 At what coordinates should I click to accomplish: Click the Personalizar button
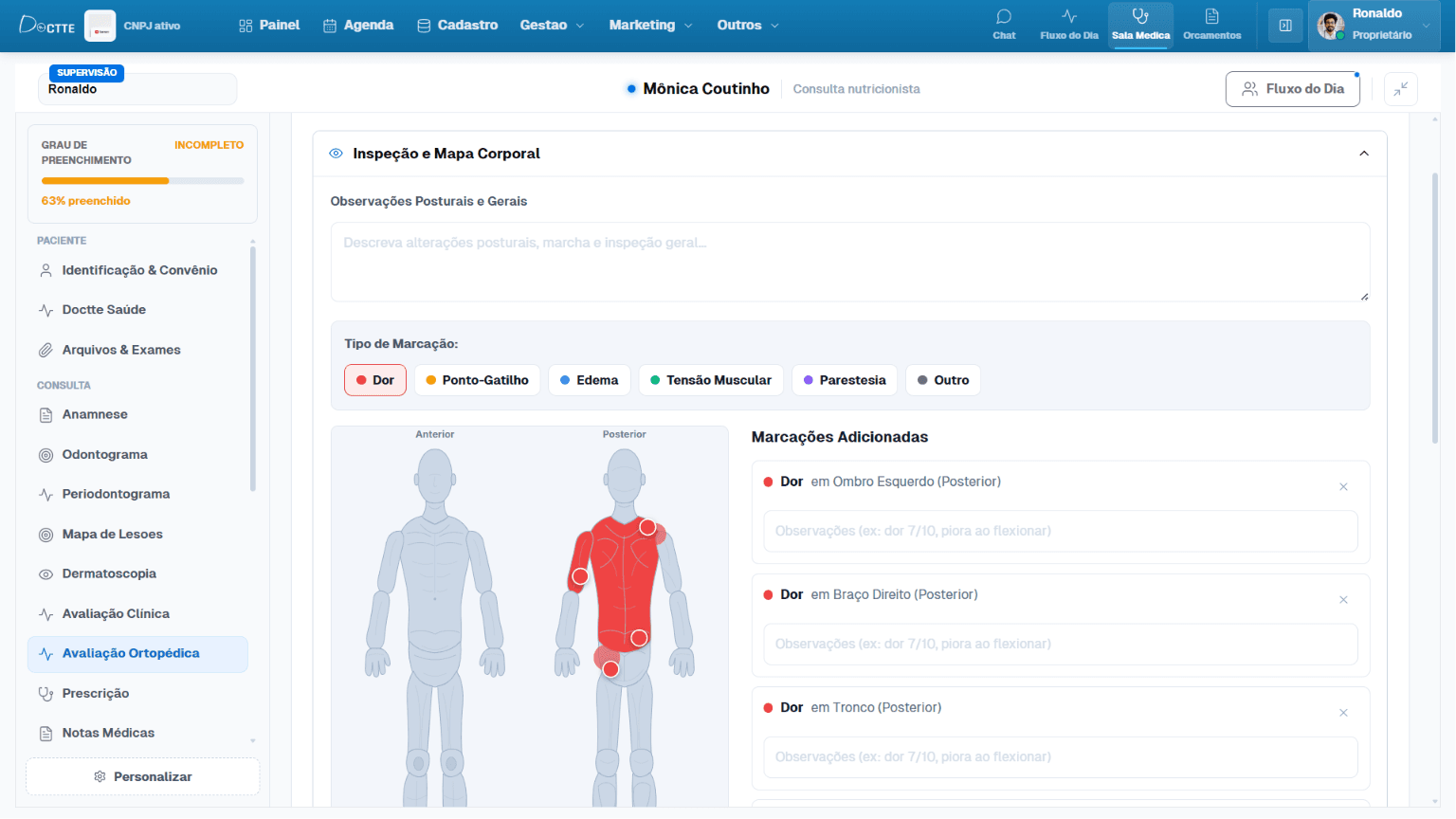point(142,776)
